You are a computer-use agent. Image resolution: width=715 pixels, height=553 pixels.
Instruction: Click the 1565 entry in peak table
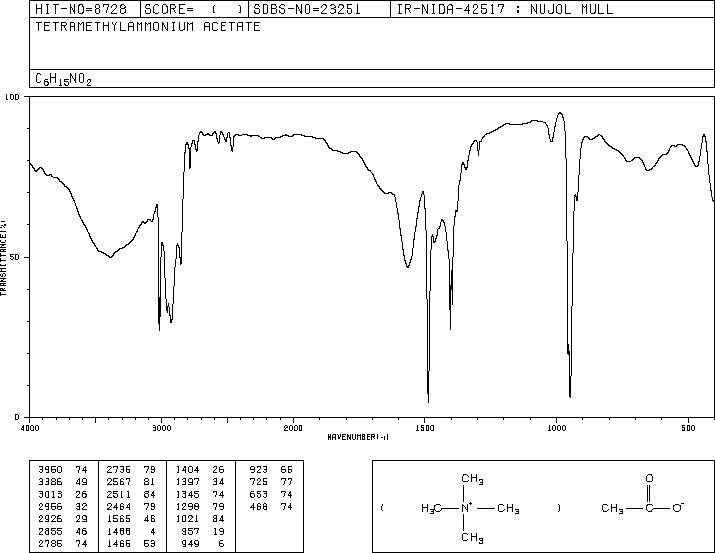[x=119, y=519]
